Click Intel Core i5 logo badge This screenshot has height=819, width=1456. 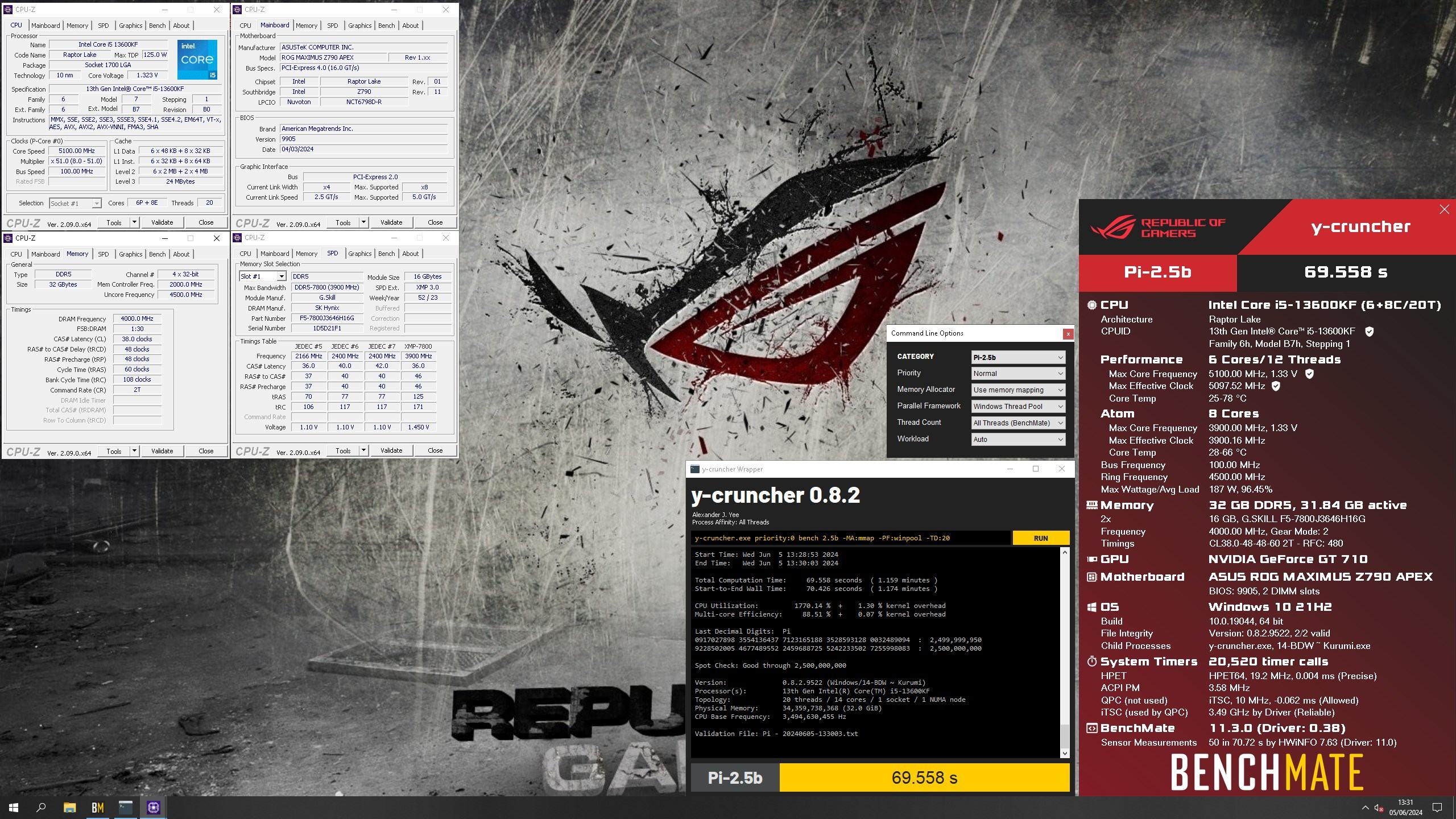pyautogui.click(x=197, y=59)
